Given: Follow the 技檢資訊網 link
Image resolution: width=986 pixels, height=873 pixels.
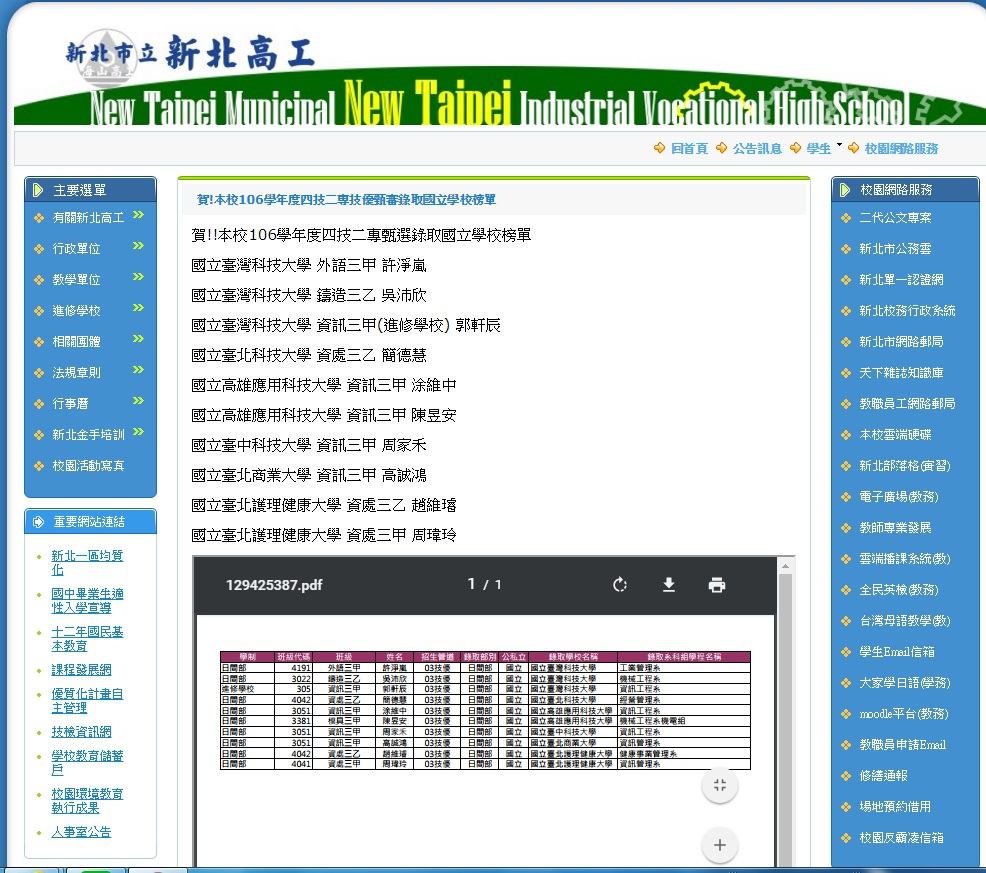Looking at the screenshot, I should click(x=81, y=731).
